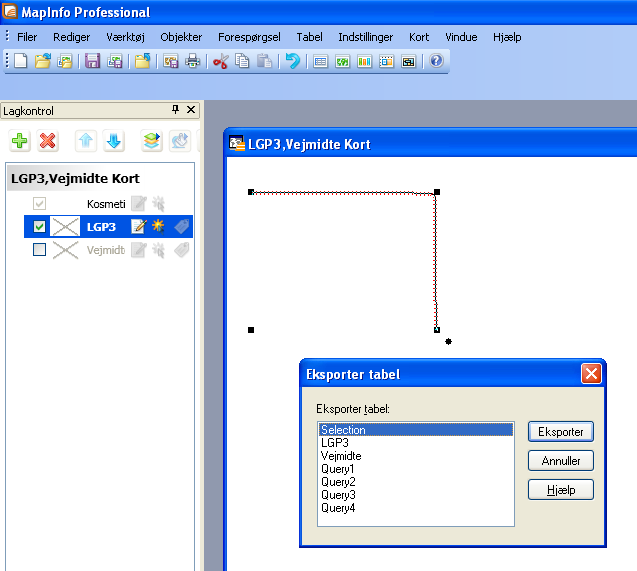
Task: Click the Save Workspace toolbar icon
Action: [x=115, y=61]
